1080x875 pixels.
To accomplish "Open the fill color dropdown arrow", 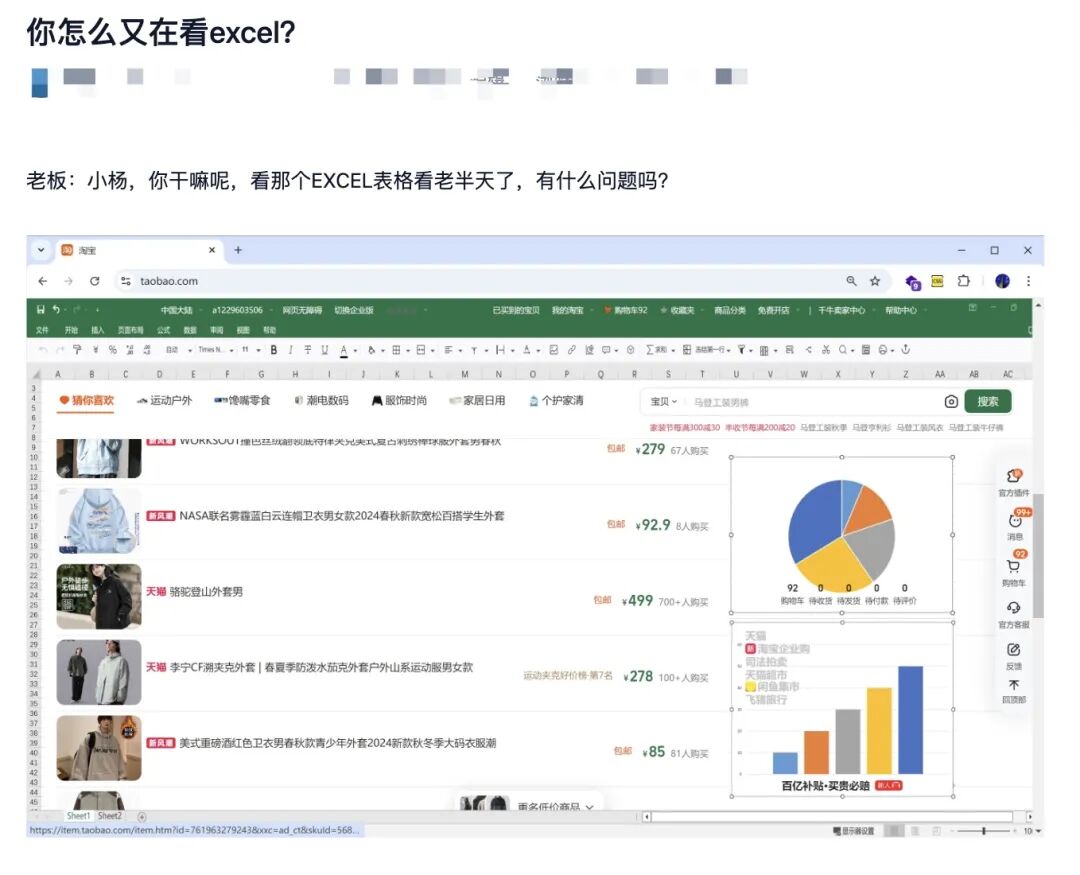I will pyautogui.click(x=382, y=350).
